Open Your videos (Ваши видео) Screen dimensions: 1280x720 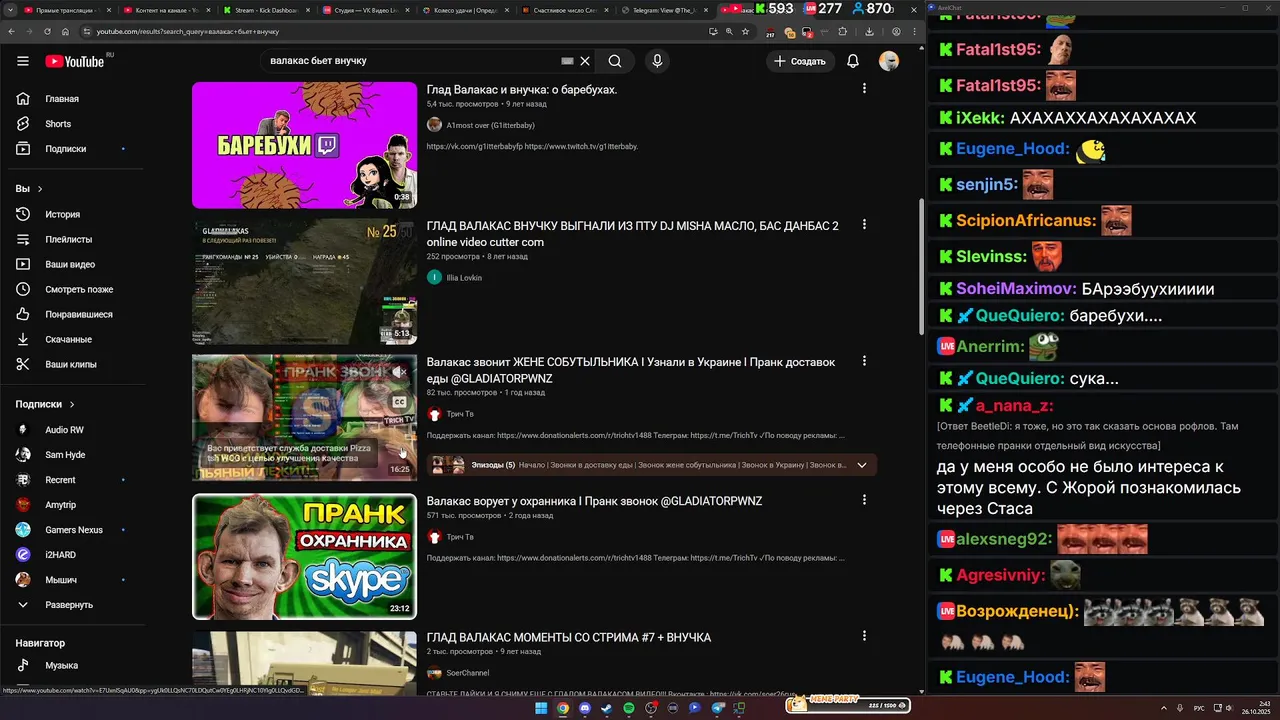pos(72,264)
